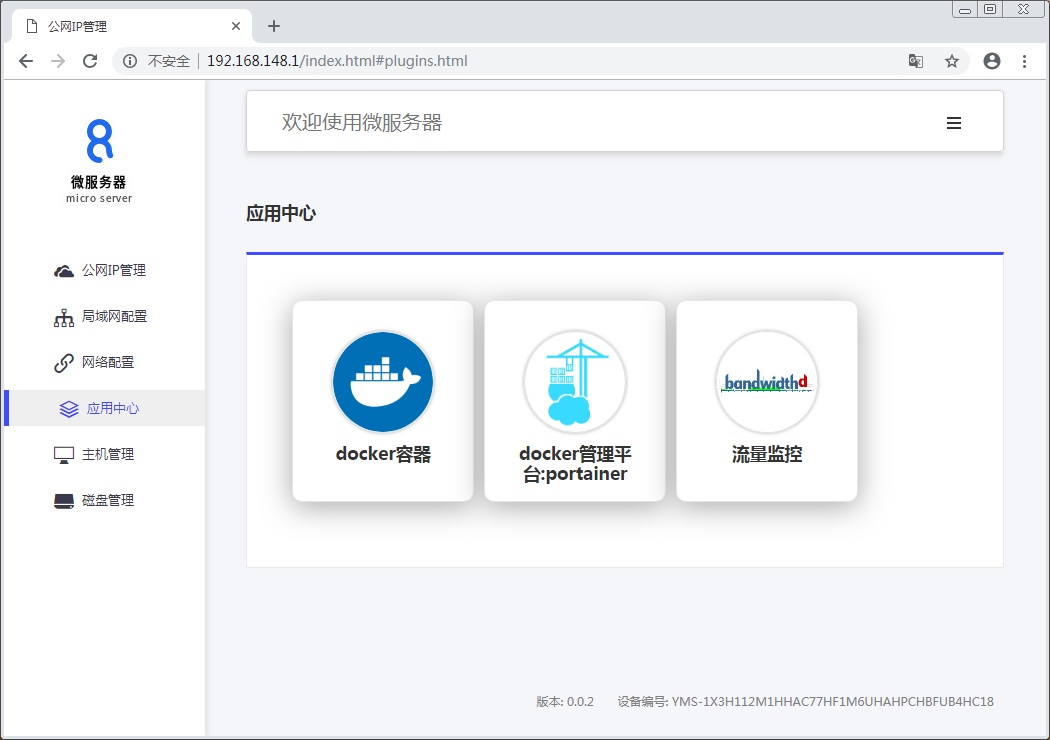Click the docker管理平台:portainer card title
Image resolution: width=1050 pixels, height=740 pixels.
pos(575,464)
